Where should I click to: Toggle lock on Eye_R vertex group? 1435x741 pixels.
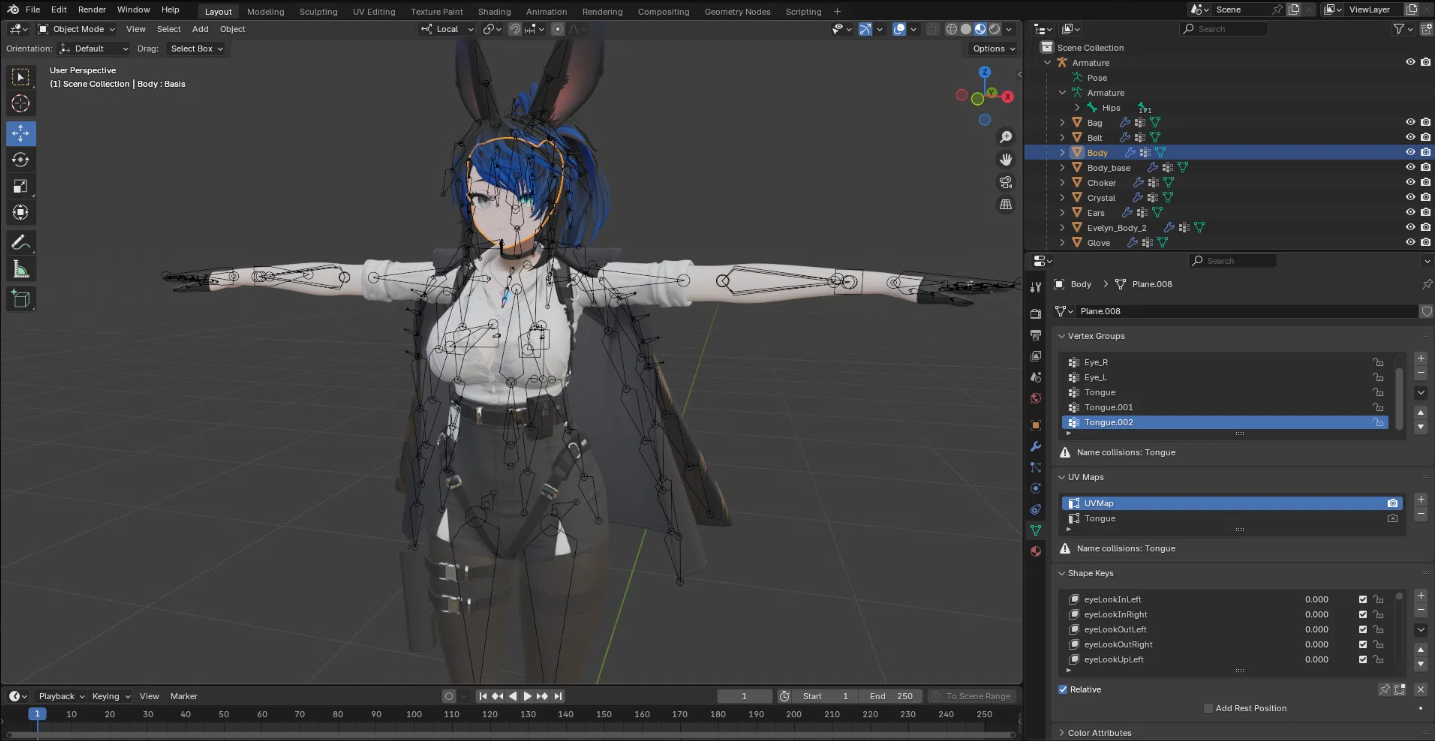[x=1377, y=362]
